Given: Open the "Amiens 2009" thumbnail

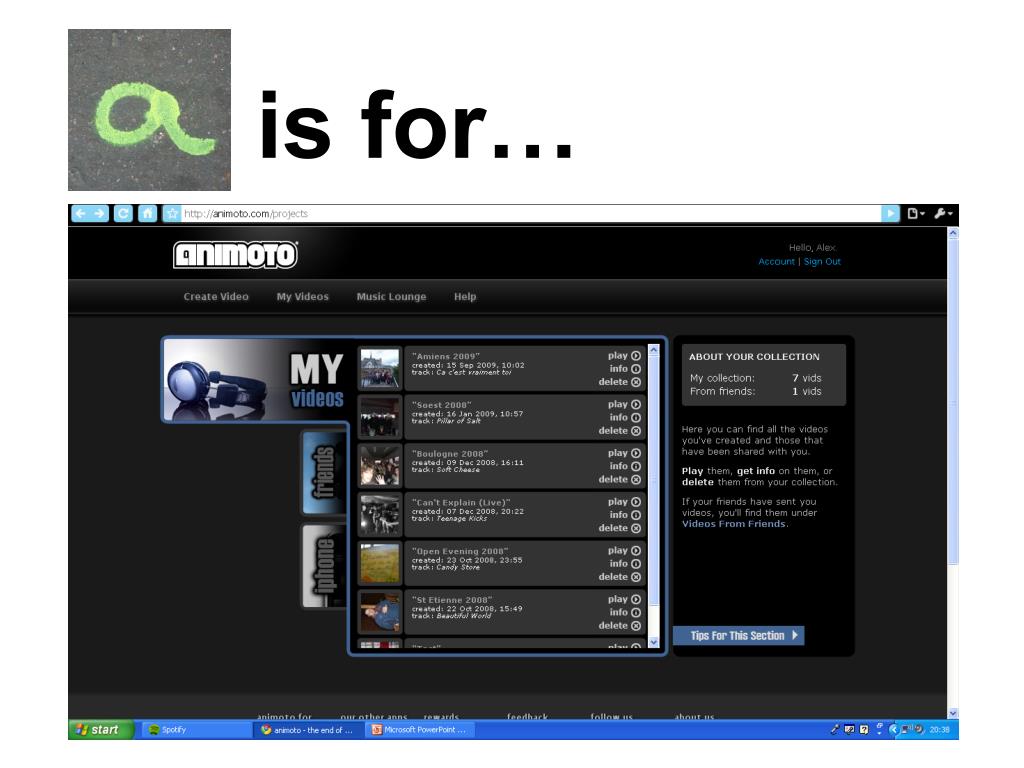Looking at the screenshot, I should [x=380, y=368].
